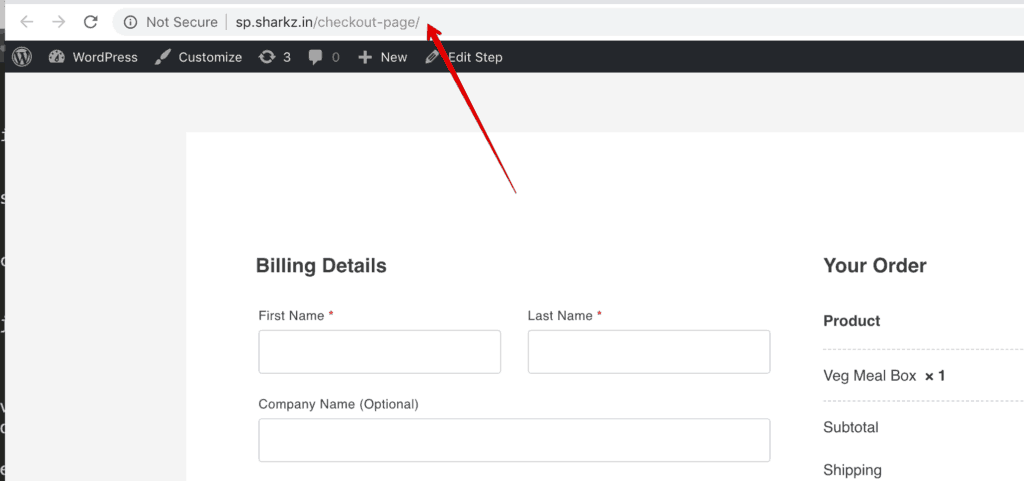Open the Not Secure site info icon
1024x481 pixels.
click(x=131, y=22)
